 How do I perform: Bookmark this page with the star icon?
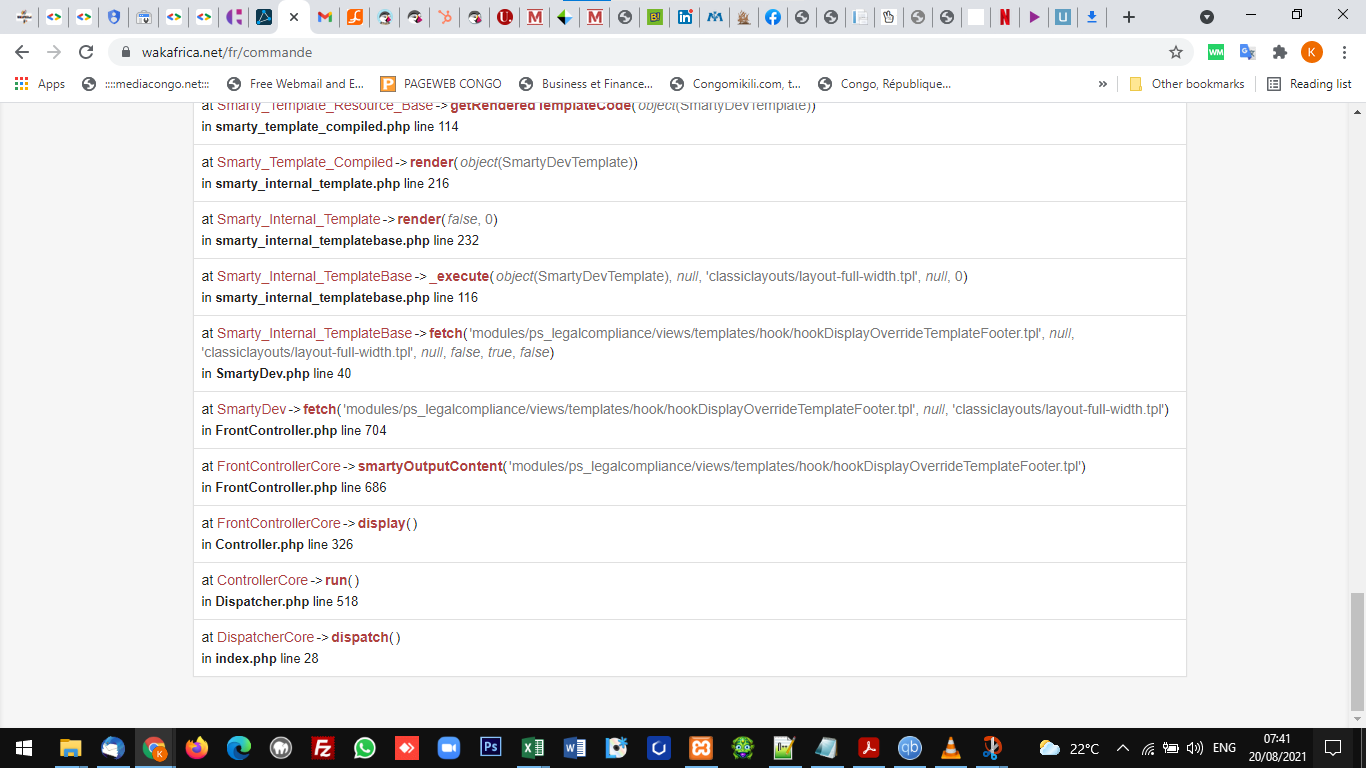point(1176,52)
